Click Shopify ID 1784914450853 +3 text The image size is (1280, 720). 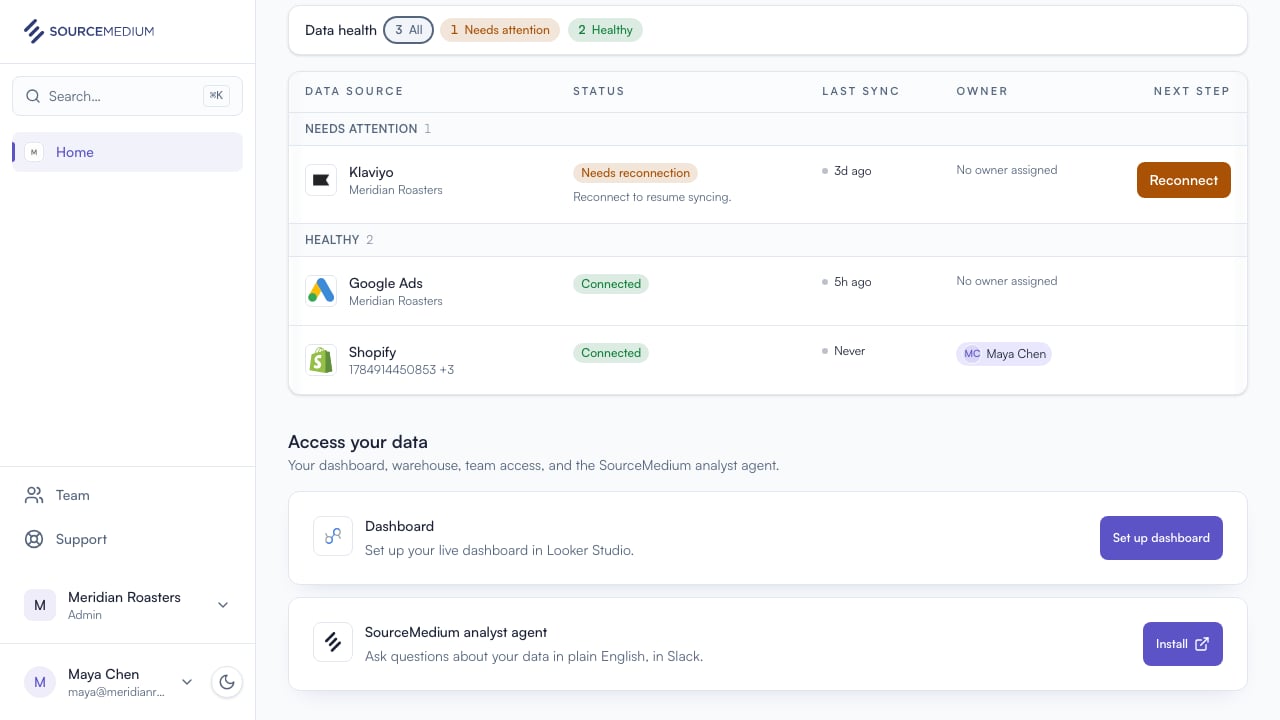(x=401, y=370)
